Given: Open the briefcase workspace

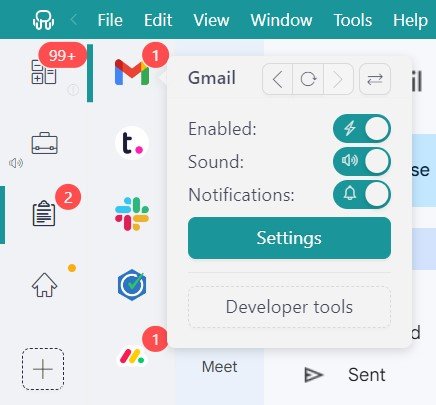Looking at the screenshot, I should (45, 143).
